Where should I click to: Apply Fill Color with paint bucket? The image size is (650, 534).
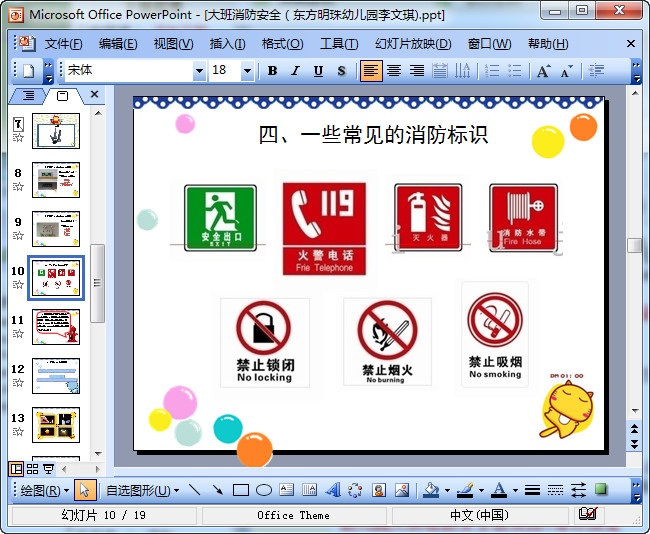pyautogui.click(x=431, y=490)
